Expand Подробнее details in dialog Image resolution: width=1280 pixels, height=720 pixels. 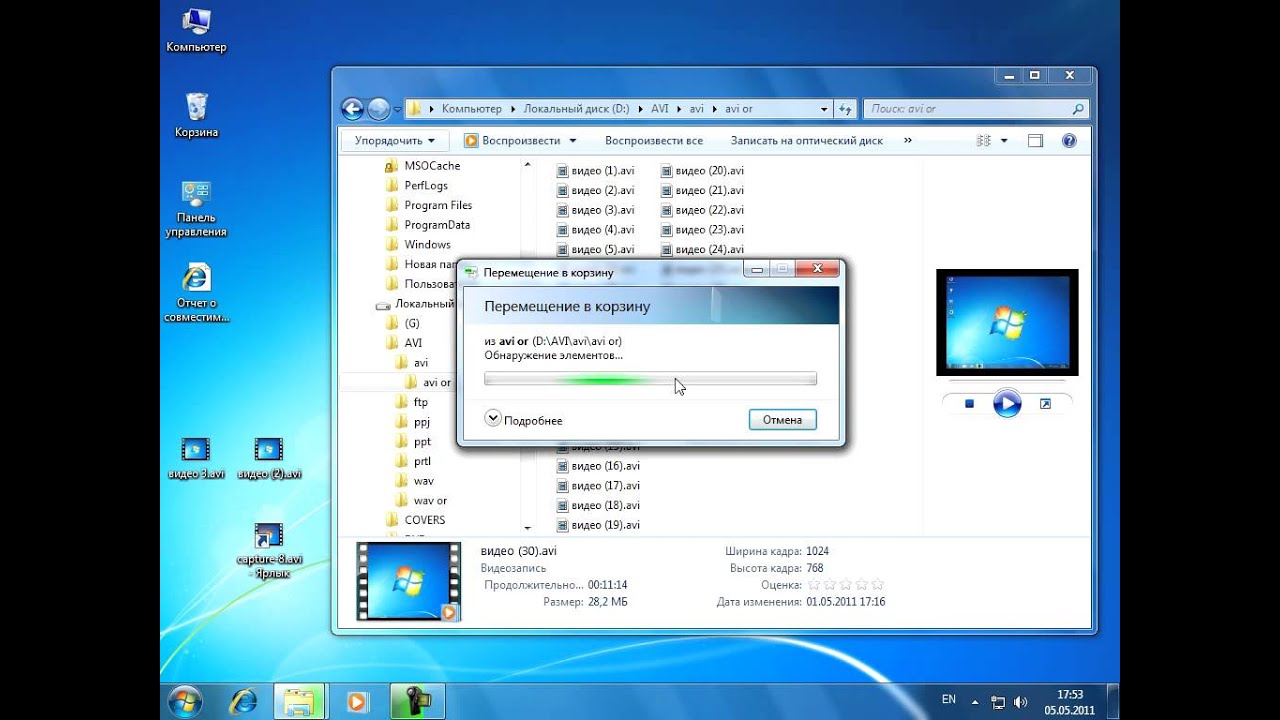[x=523, y=420]
